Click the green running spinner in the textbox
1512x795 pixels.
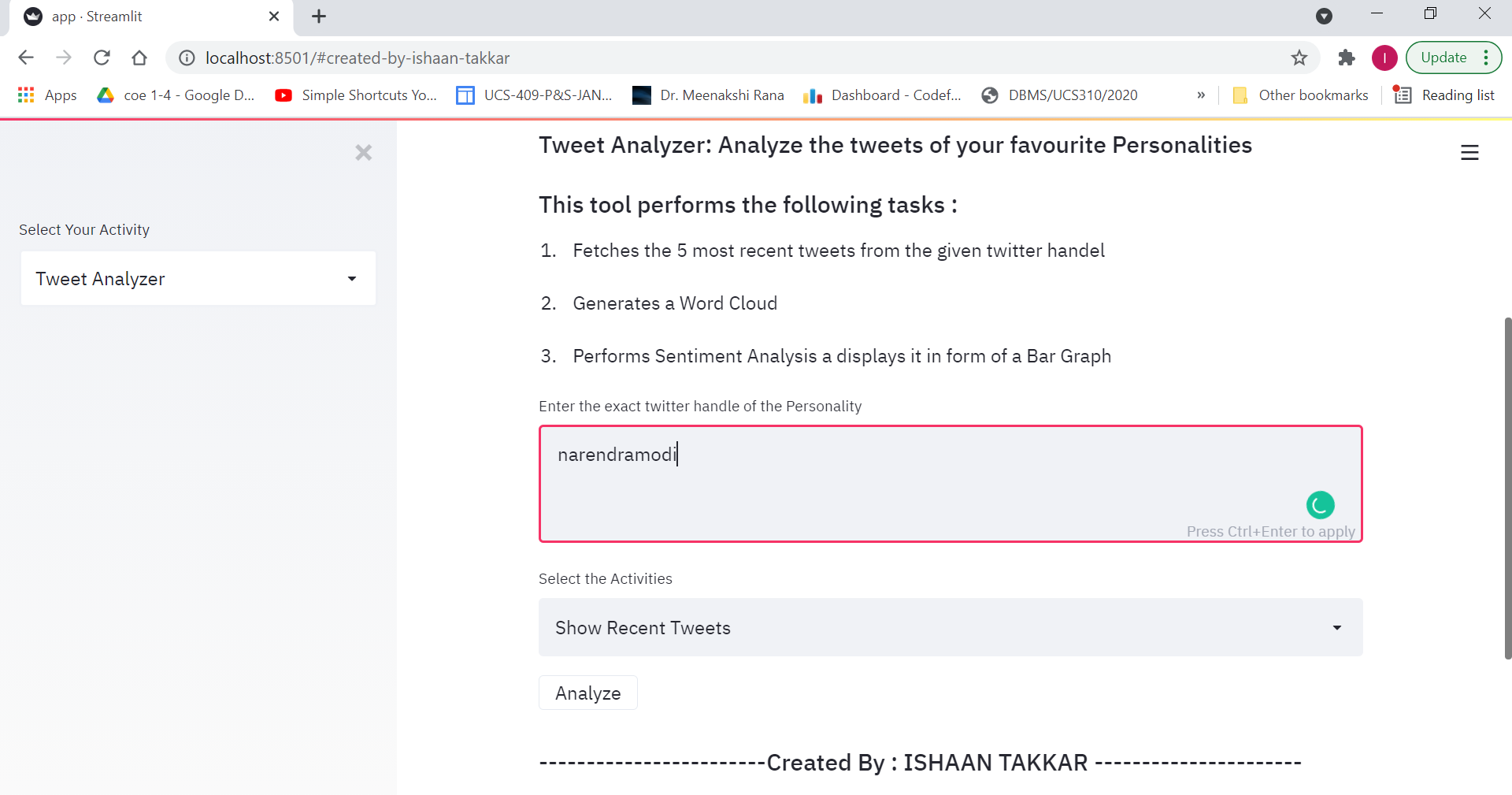(x=1320, y=505)
